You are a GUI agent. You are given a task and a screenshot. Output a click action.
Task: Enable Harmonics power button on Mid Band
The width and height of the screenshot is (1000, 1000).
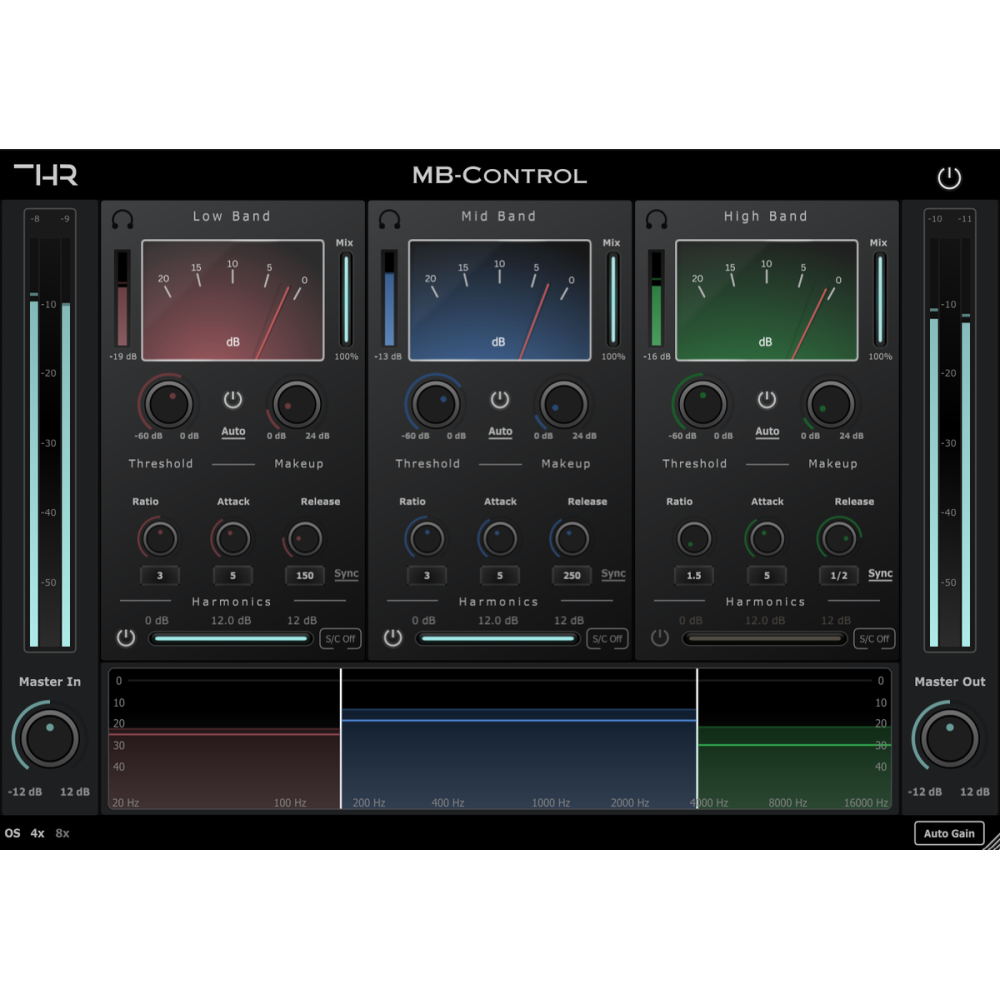tap(391, 638)
